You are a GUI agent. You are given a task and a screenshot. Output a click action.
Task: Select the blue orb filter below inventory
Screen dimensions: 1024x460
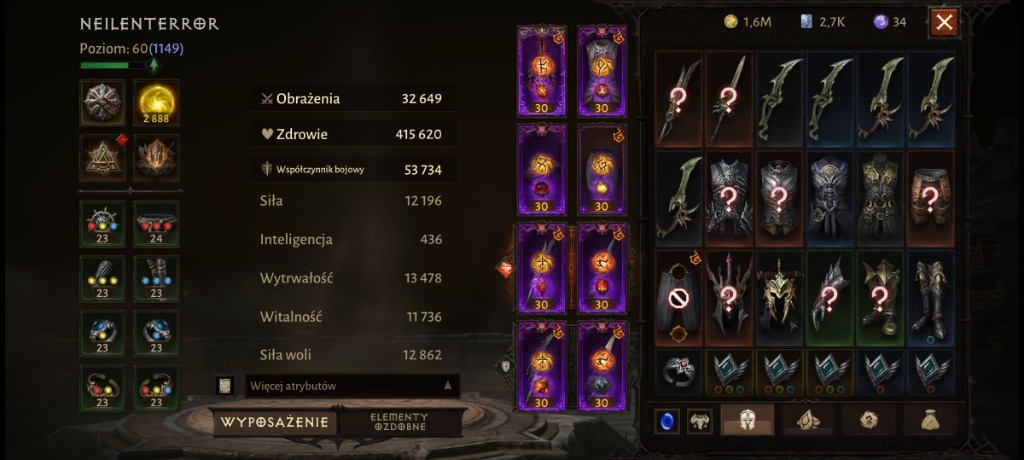667,421
